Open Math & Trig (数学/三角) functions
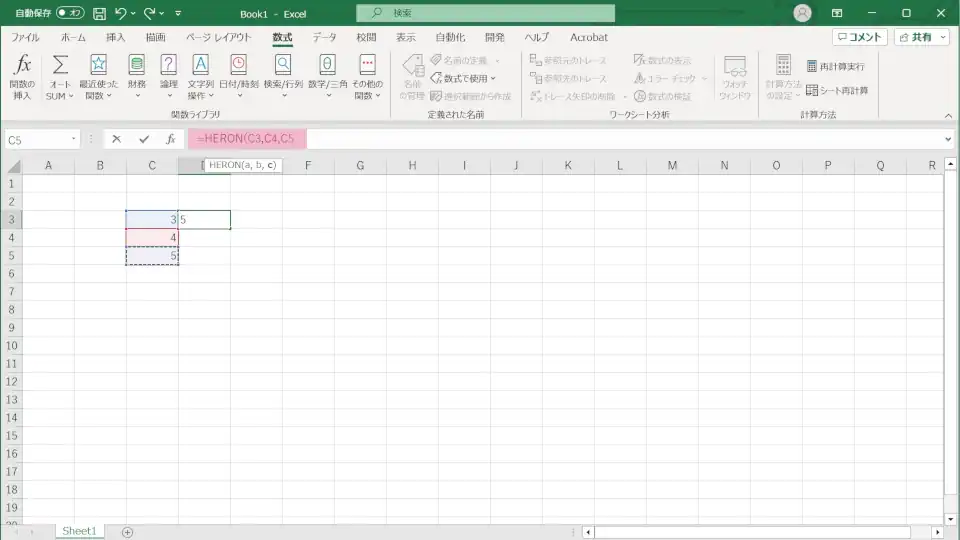The height and width of the screenshot is (540, 960). (x=328, y=77)
